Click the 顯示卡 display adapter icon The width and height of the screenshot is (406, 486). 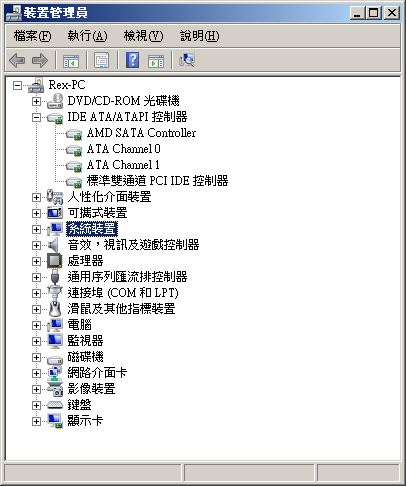click(55, 421)
